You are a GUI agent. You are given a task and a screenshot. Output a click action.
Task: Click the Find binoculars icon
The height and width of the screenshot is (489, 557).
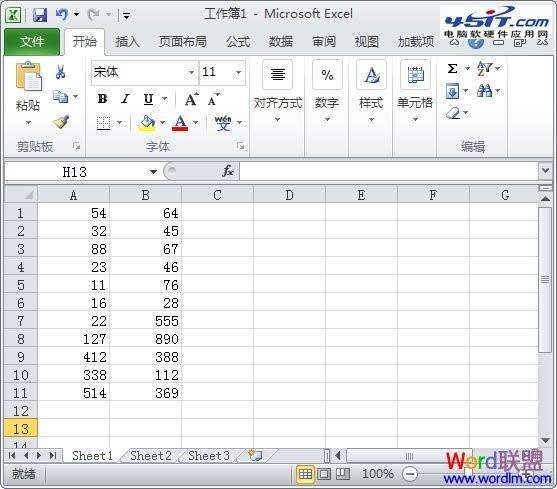pos(484,91)
